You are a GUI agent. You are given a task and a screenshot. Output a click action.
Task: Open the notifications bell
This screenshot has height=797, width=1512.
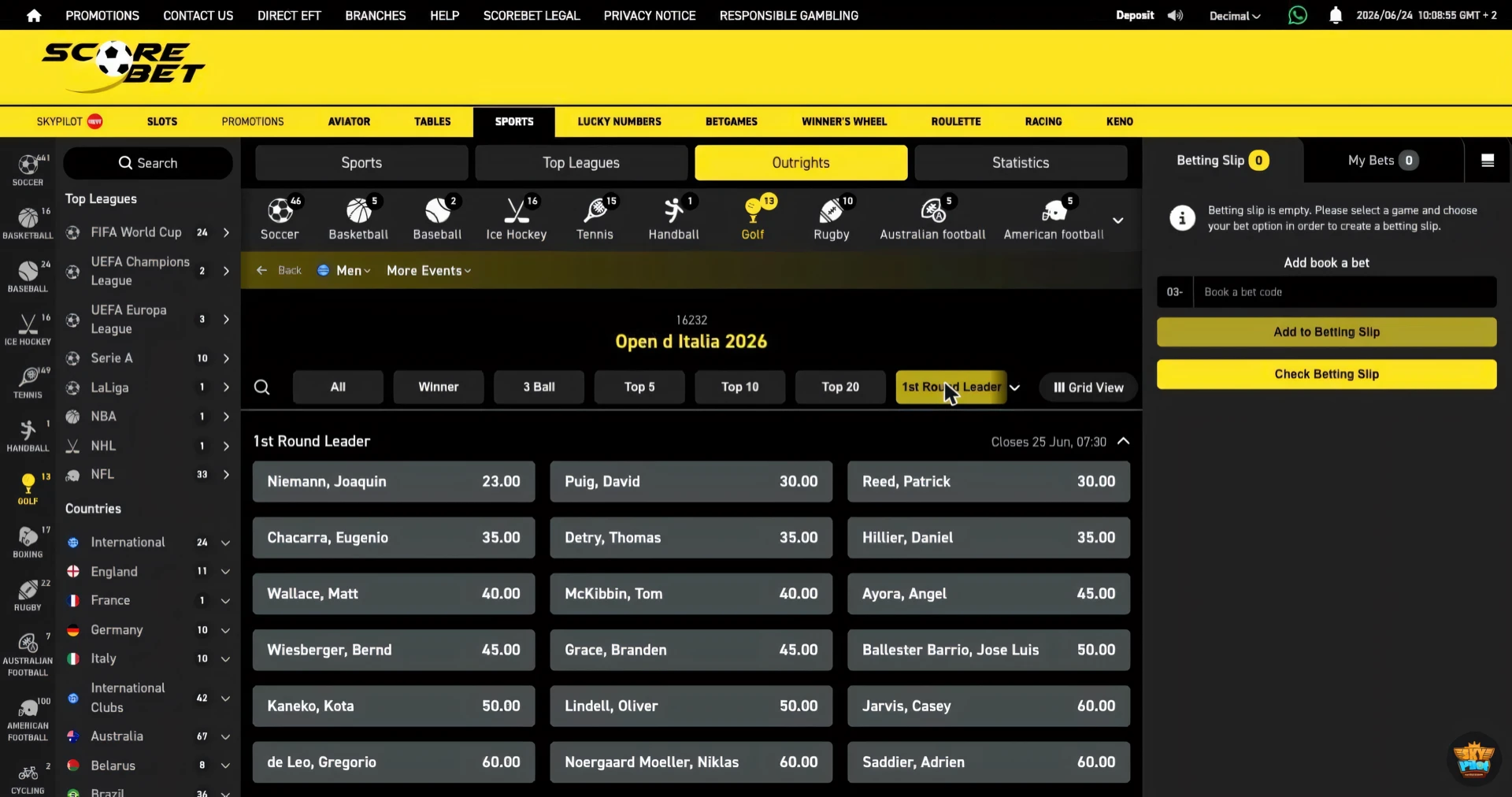tap(1336, 15)
